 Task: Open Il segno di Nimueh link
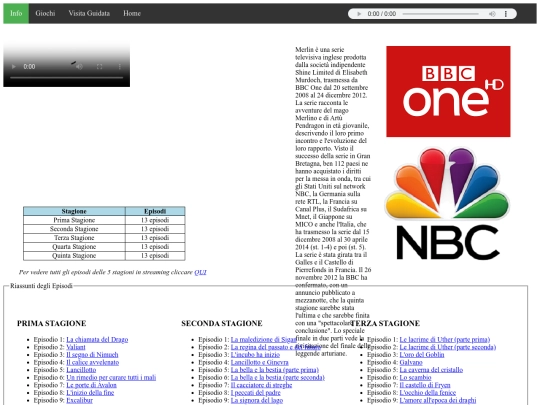tap(92, 355)
